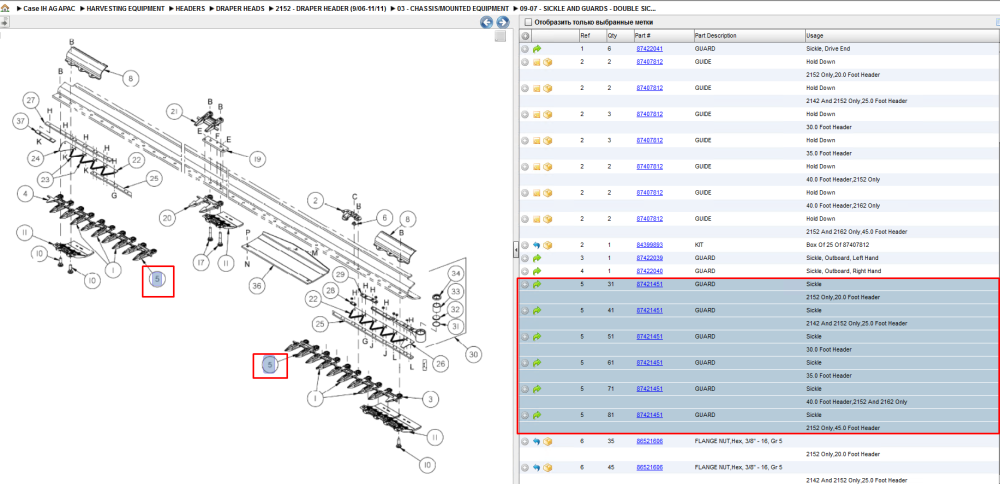Click the blue back arrow above diagram
The height and width of the screenshot is (484, 1000).
(x=487, y=23)
